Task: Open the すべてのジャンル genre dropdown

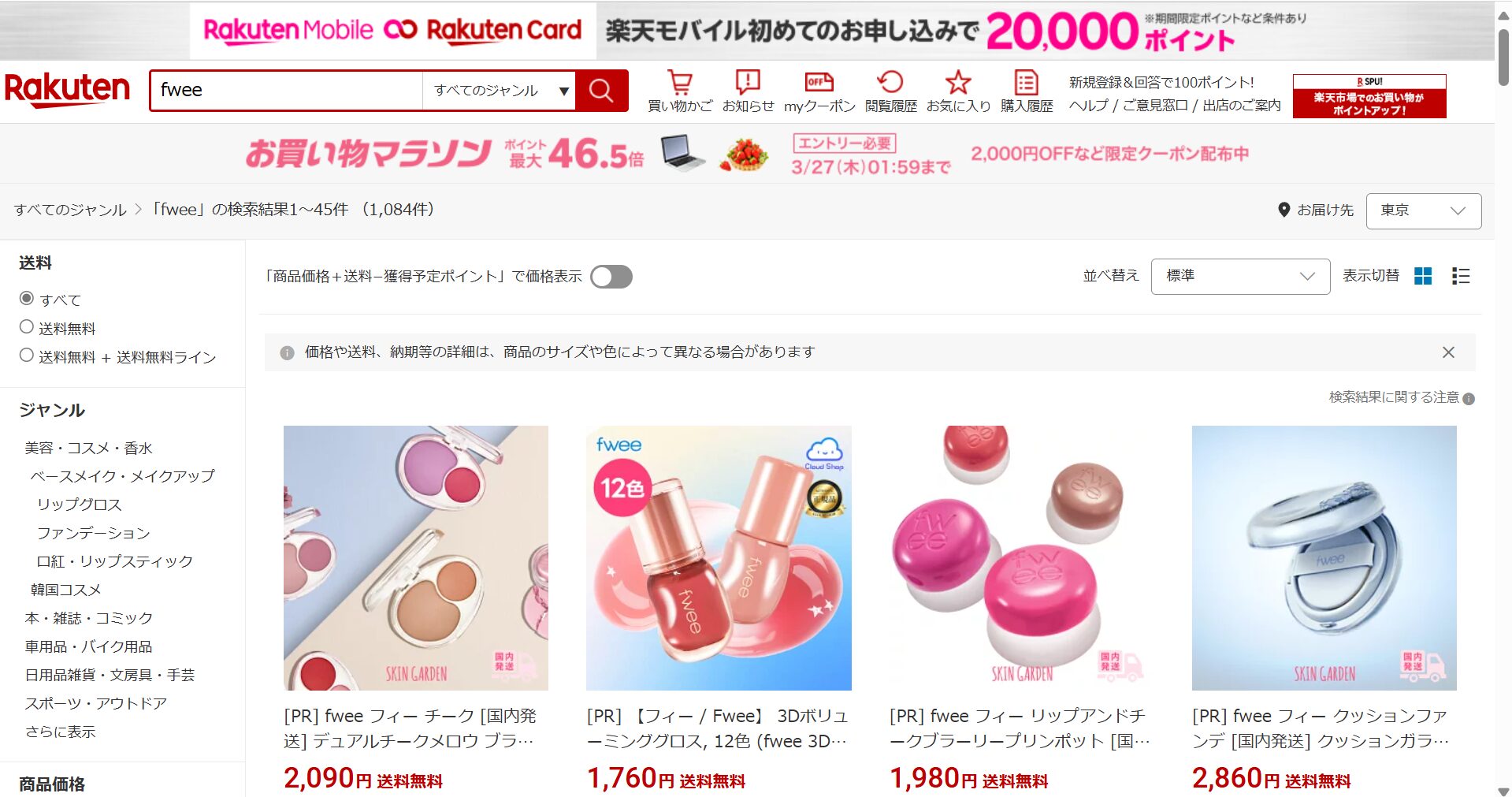Action: (500, 91)
